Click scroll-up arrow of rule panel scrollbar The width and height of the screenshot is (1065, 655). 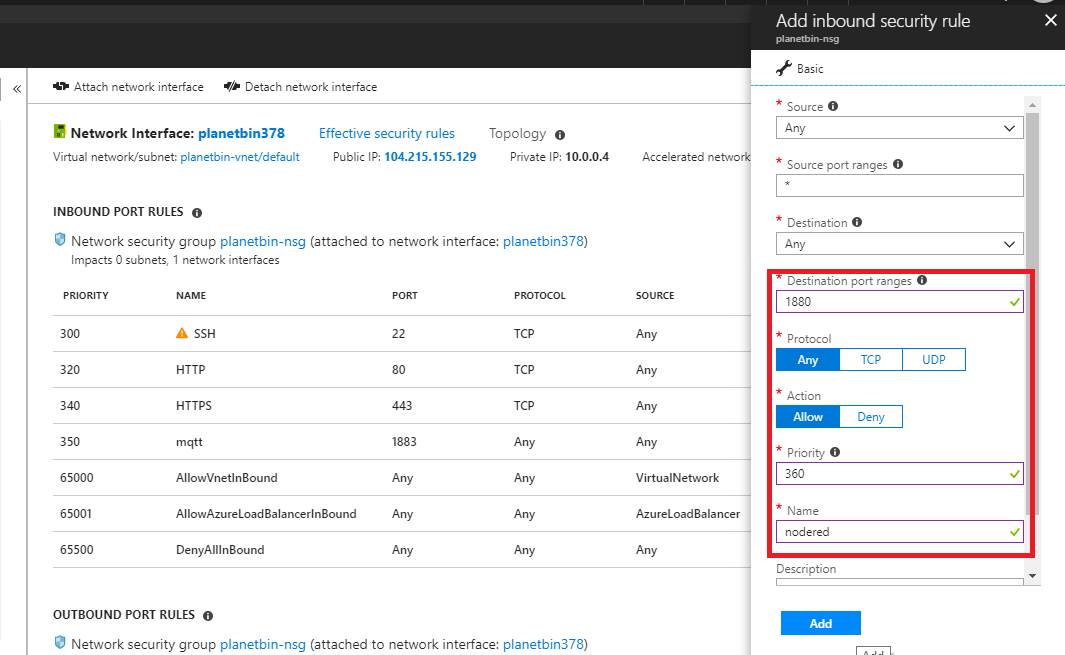(1032, 105)
